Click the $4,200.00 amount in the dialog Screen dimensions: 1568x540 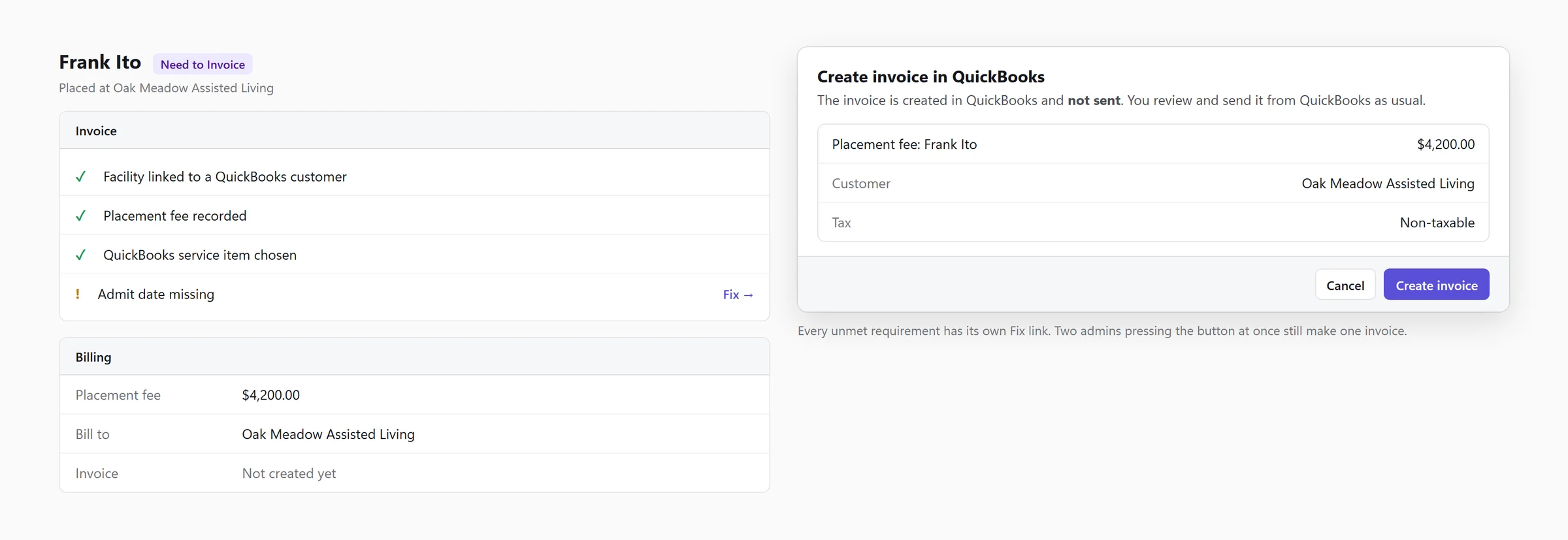tap(1445, 144)
